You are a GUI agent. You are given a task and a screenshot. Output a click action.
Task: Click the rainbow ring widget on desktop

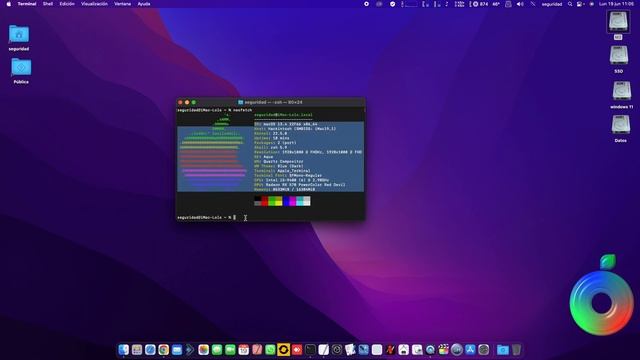[602, 303]
